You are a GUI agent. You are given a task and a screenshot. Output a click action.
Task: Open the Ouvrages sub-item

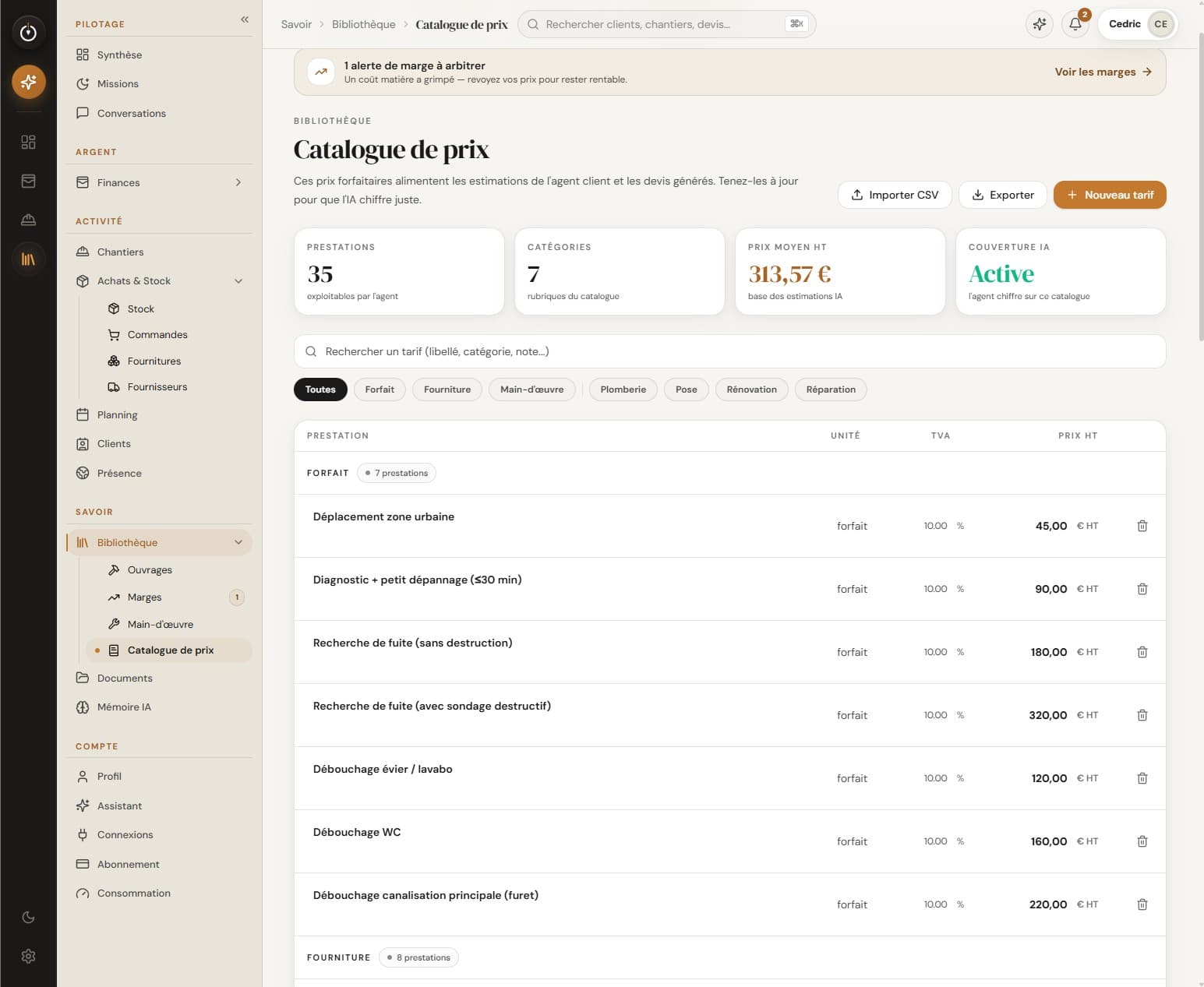coord(169,569)
